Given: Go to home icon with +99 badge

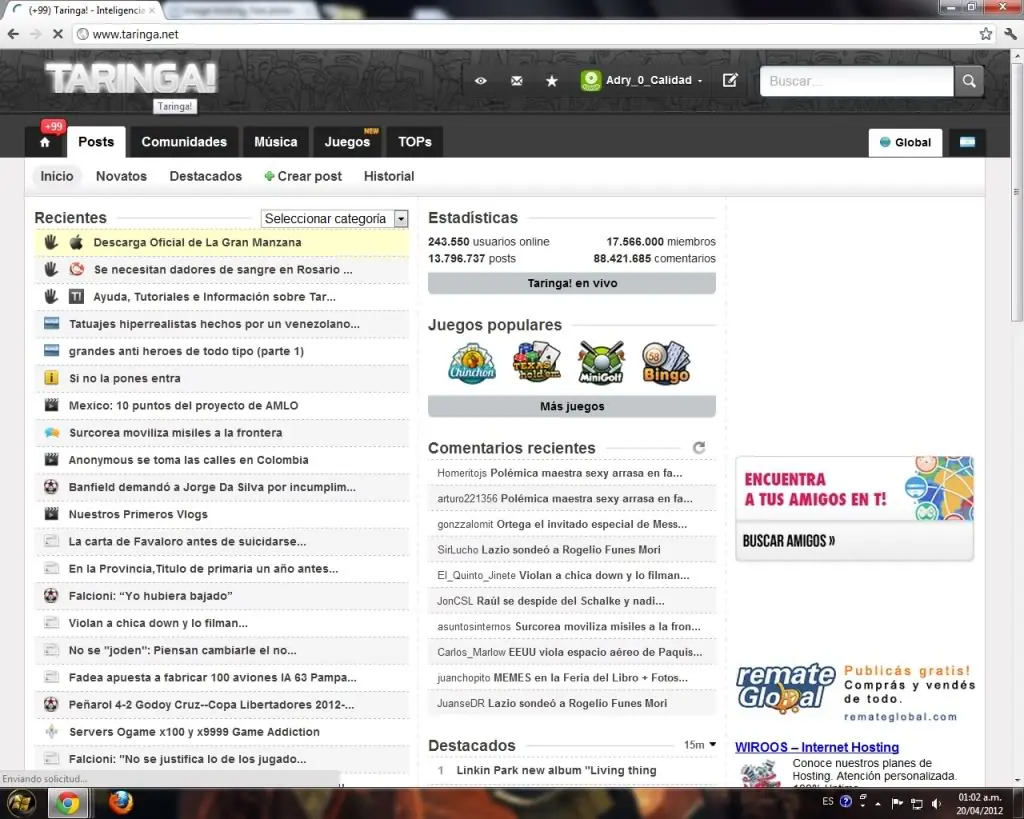Looking at the screenshot, I should pyautogui.click(x=45, y=142).
